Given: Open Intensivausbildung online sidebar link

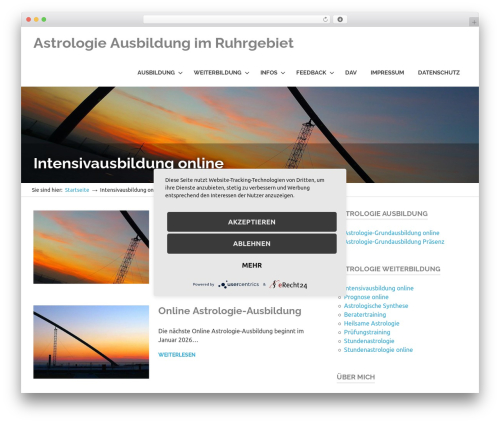Looking at the screenshot, I should [x=380, y=288].
